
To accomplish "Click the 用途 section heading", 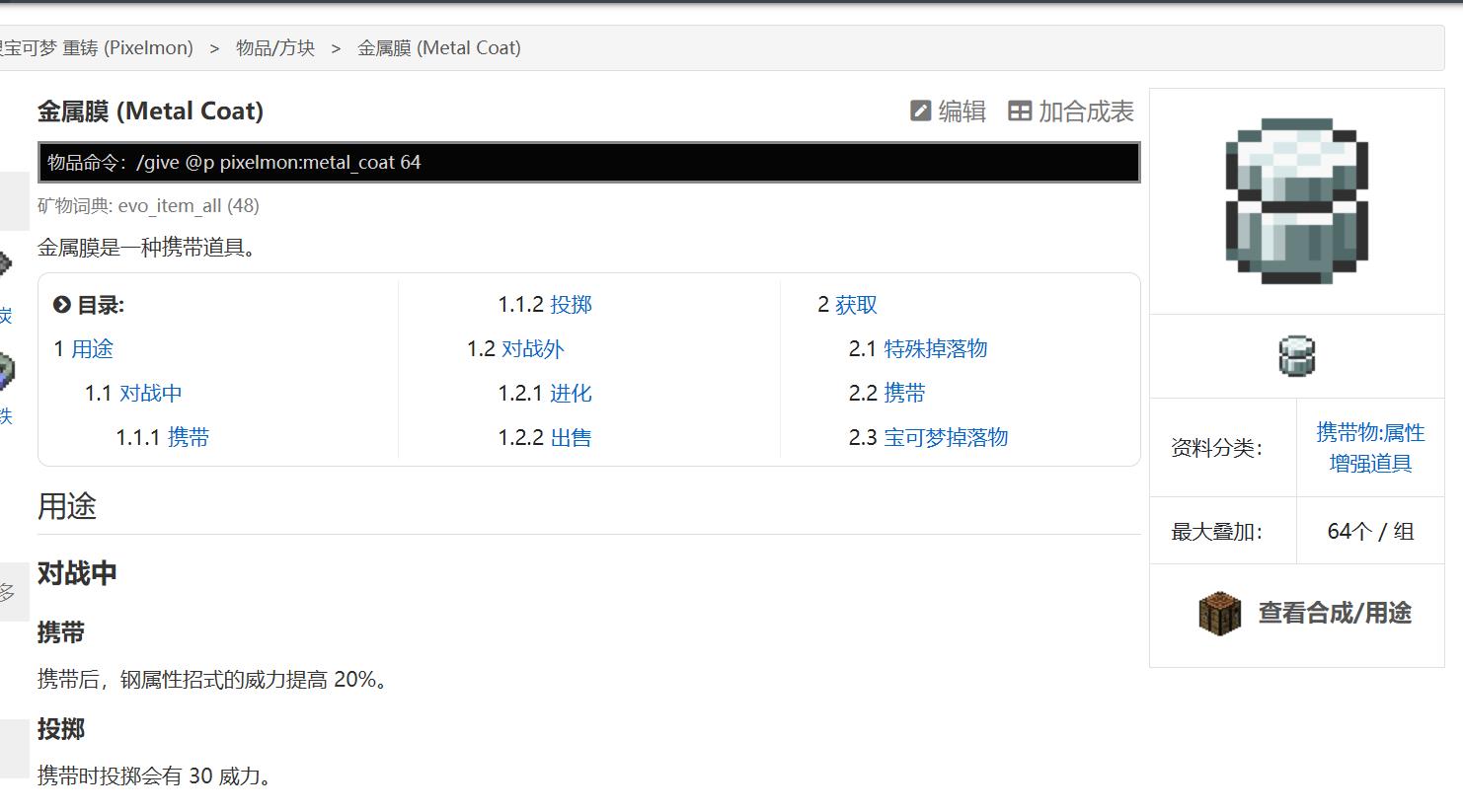I will pos(67,506).
